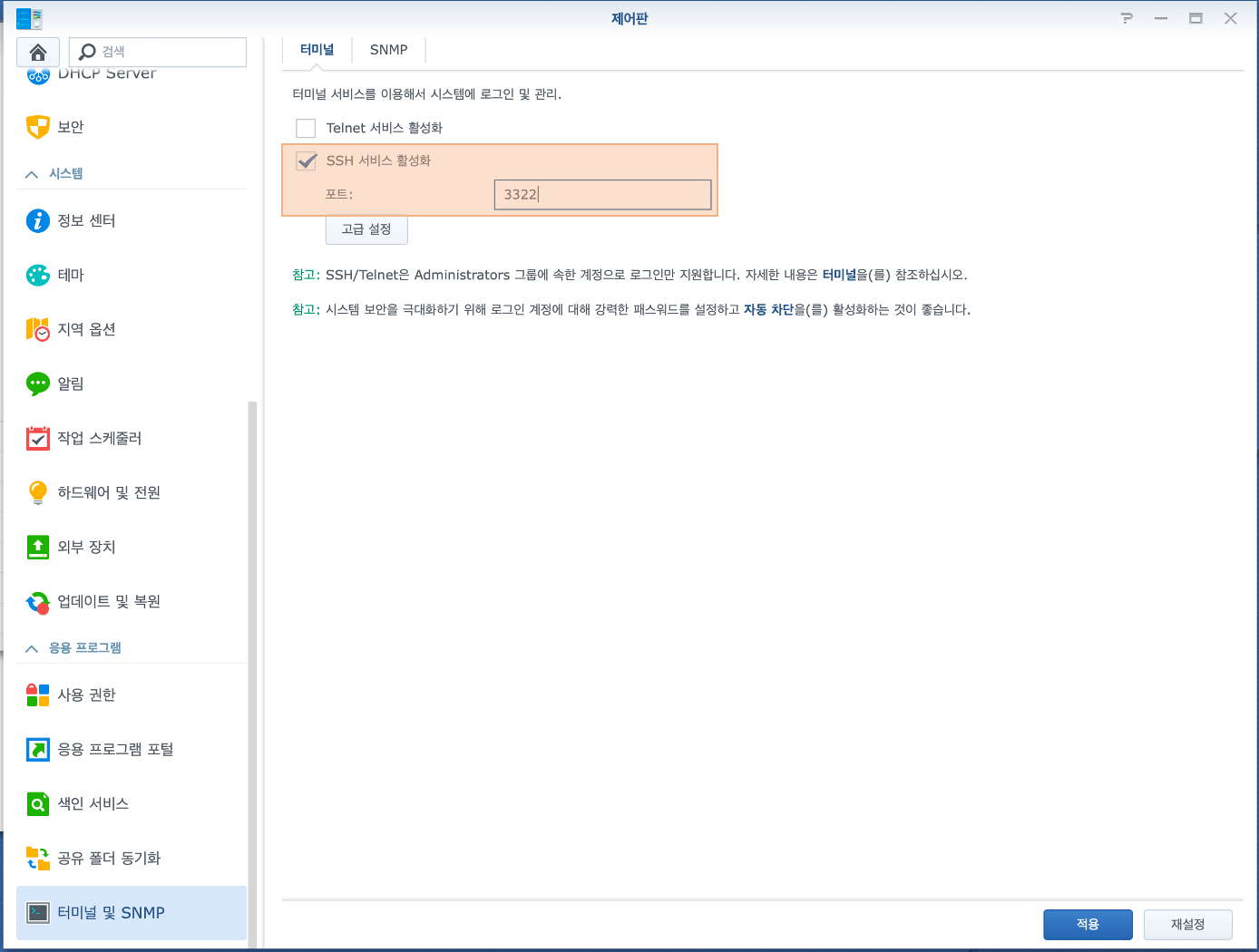Open the 색인 서비스 search icon
The width and height of the screenshot is (1259, 952).
tap(38, 803)
